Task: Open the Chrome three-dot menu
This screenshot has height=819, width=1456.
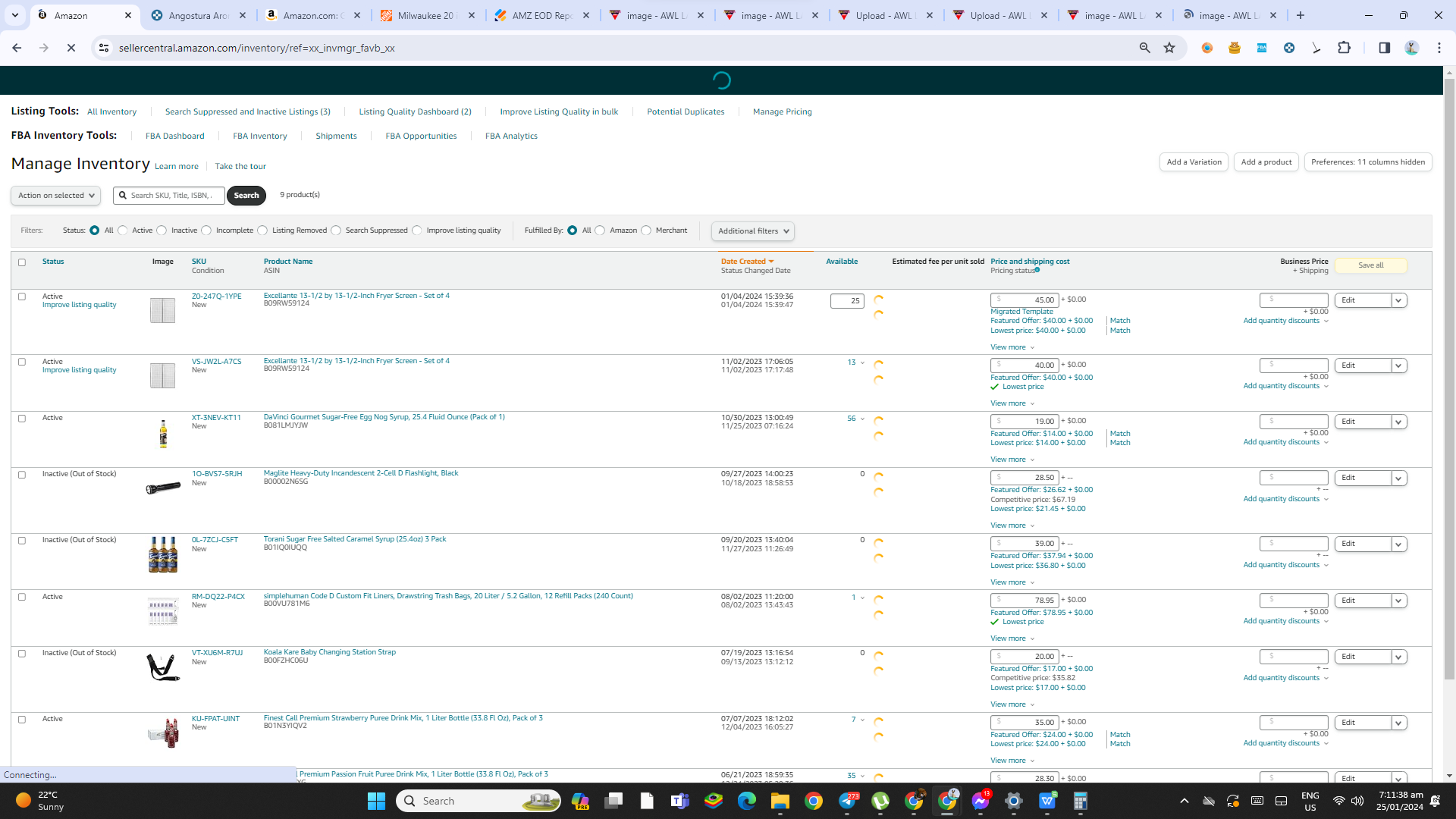Action: tap(1439, 48)
